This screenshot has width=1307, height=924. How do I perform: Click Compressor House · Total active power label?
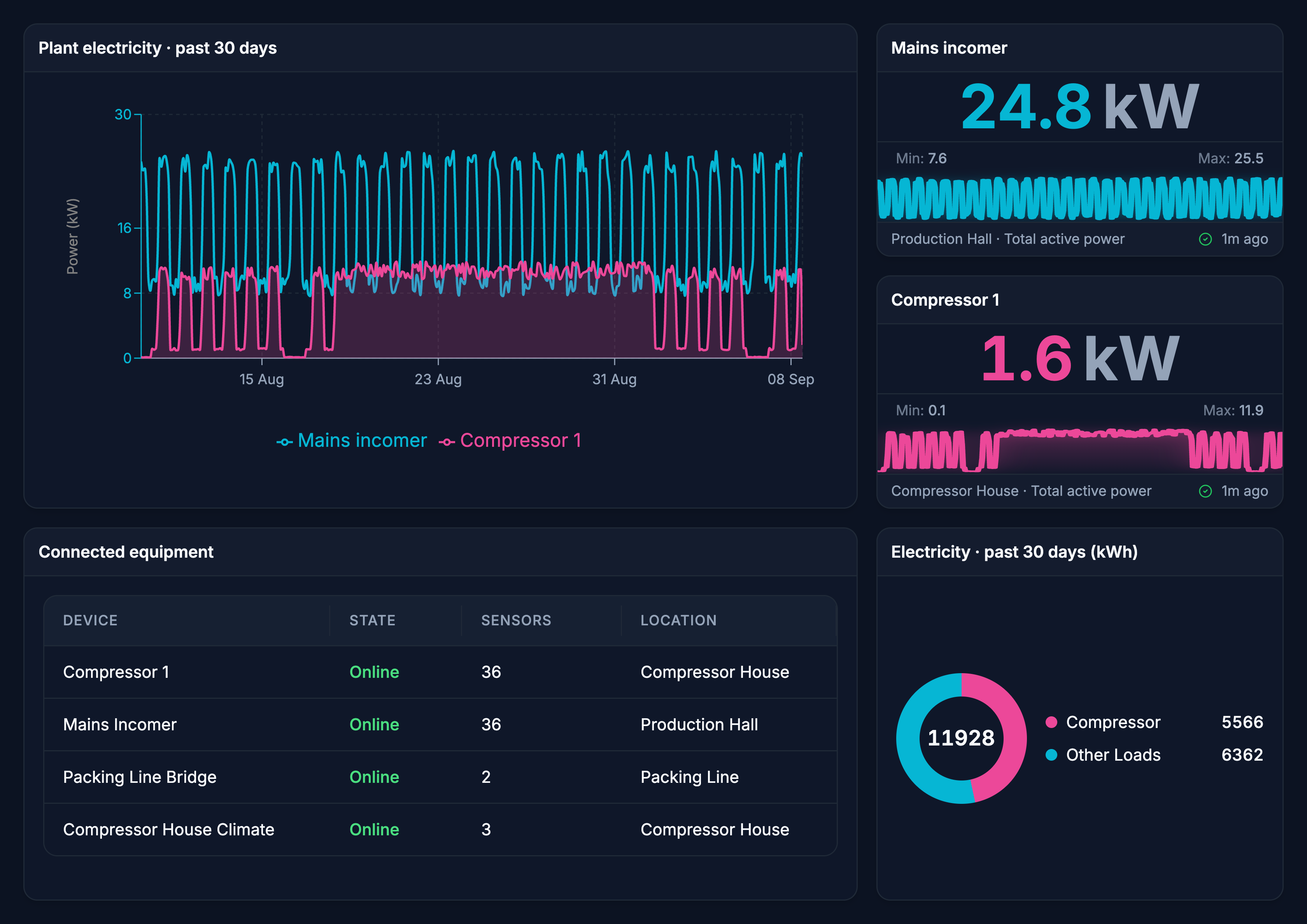click(x=1021, y=491)
